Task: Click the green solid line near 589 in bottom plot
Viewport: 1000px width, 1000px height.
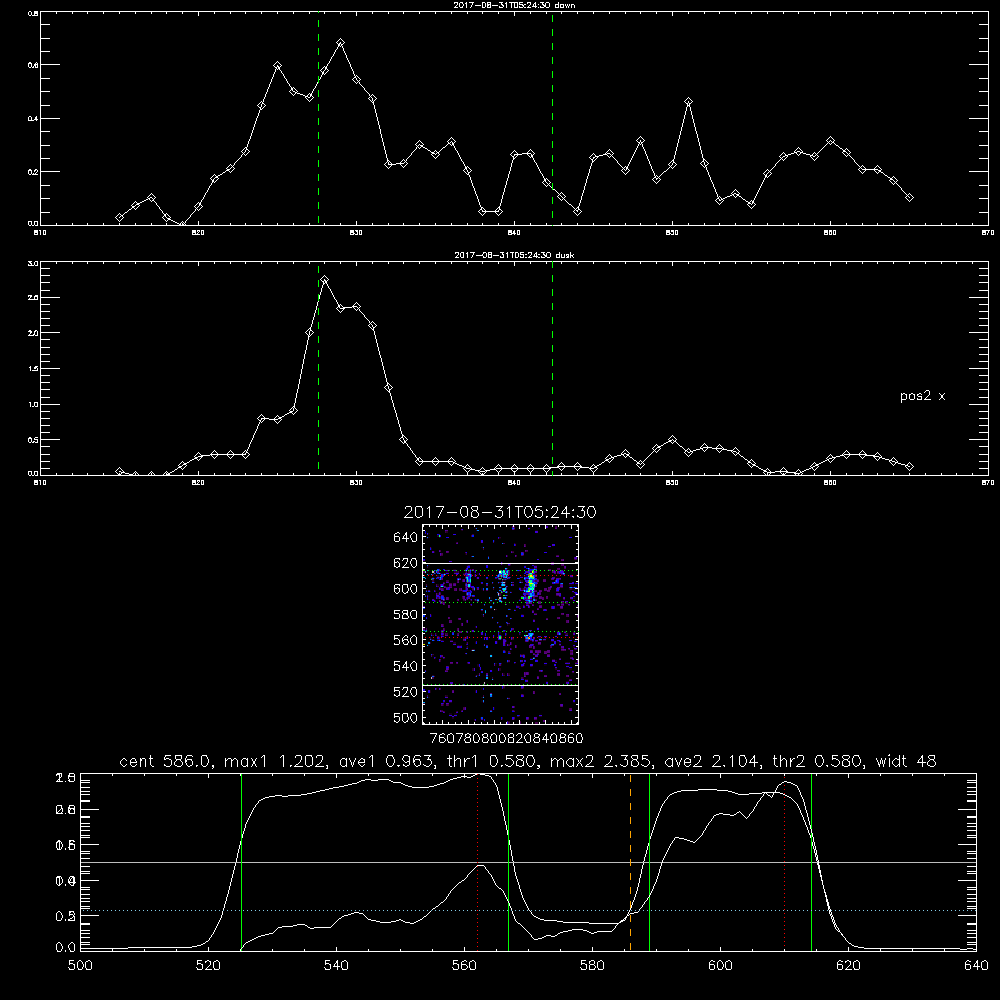Action: (649, 861)
